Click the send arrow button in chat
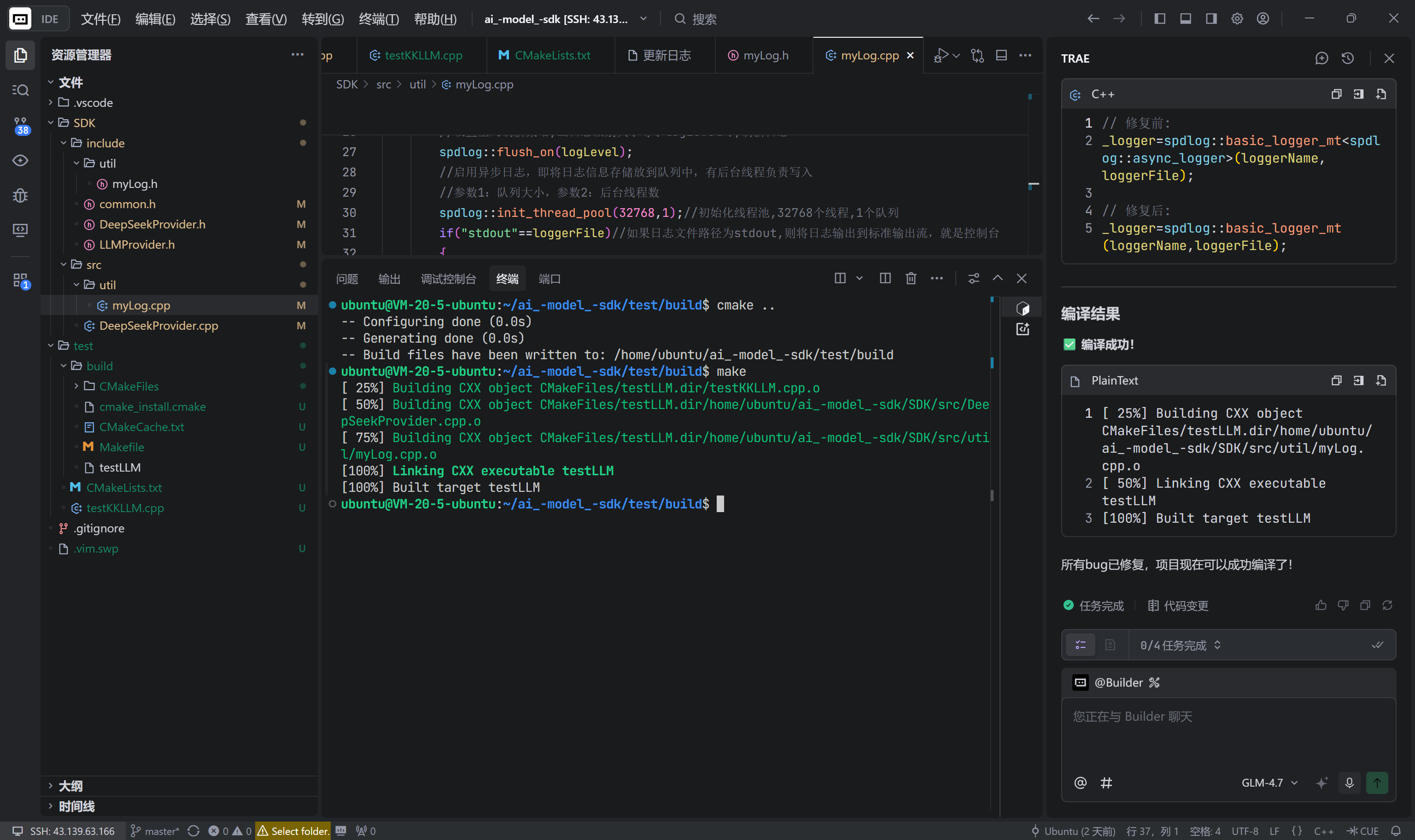This screenshot has height=840, width=1415. [x=1376, y=782]
